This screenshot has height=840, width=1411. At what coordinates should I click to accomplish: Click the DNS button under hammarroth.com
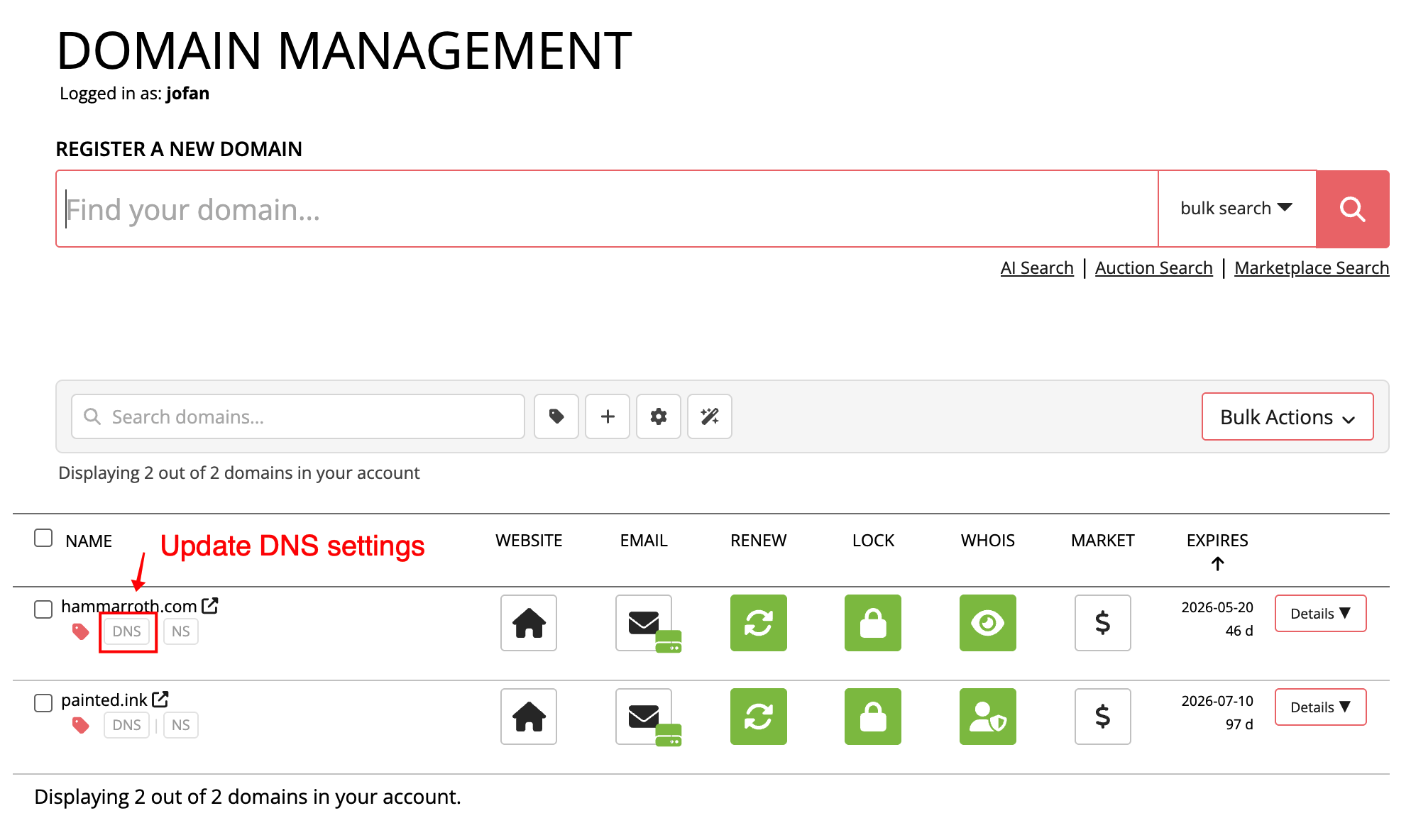(127, 631)
